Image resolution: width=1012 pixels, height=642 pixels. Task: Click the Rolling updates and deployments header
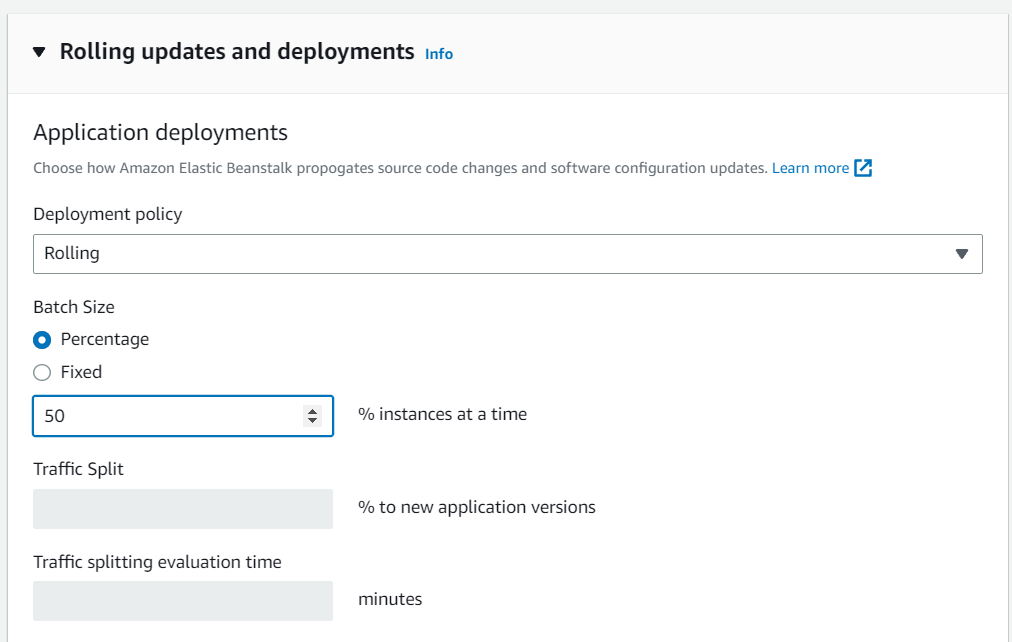(240, 51)
